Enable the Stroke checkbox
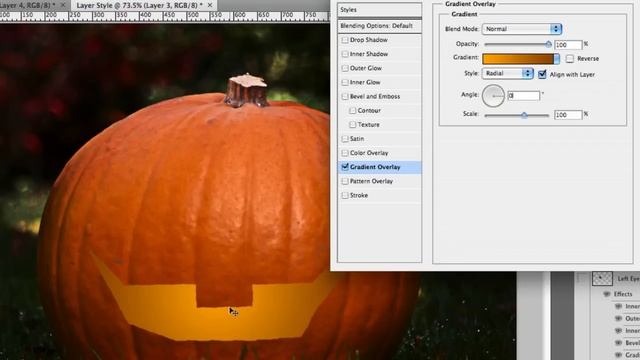 (x=345, y=196)
